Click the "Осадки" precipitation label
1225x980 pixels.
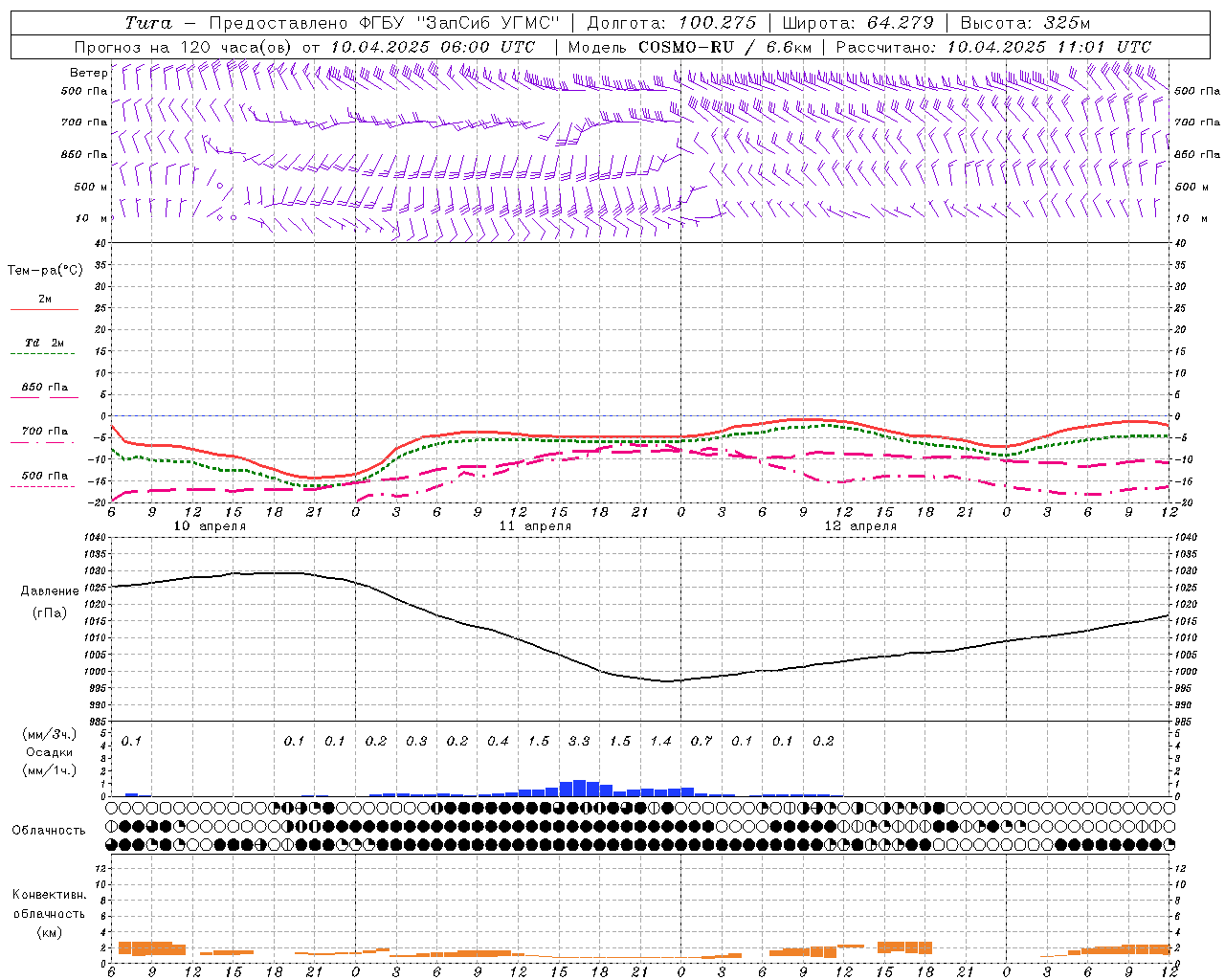point(49,753)
